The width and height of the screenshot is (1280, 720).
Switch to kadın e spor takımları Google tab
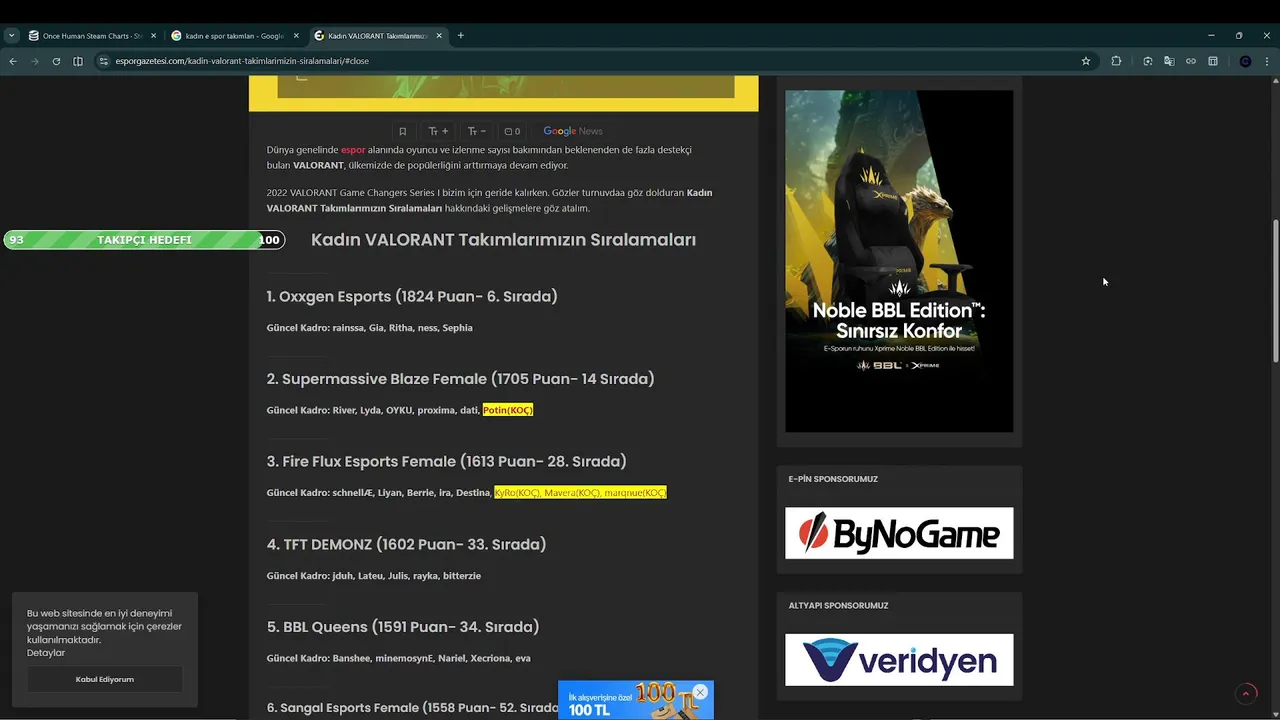point(235,36)
